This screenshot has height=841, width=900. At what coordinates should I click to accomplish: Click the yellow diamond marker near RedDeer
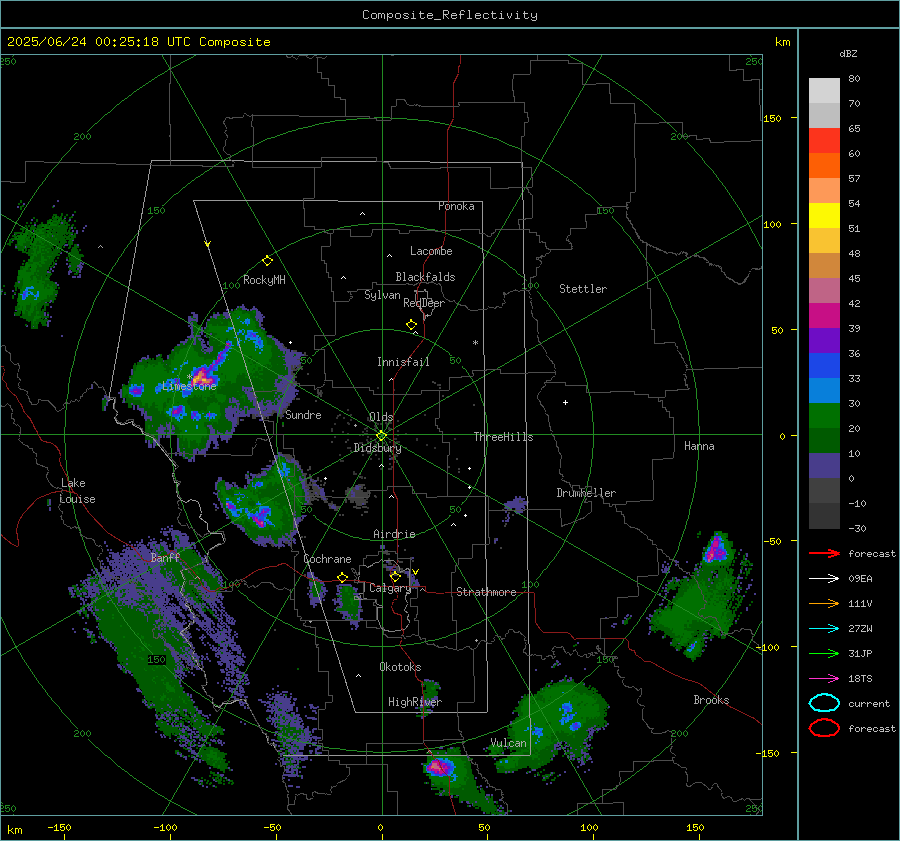point(412,325)
